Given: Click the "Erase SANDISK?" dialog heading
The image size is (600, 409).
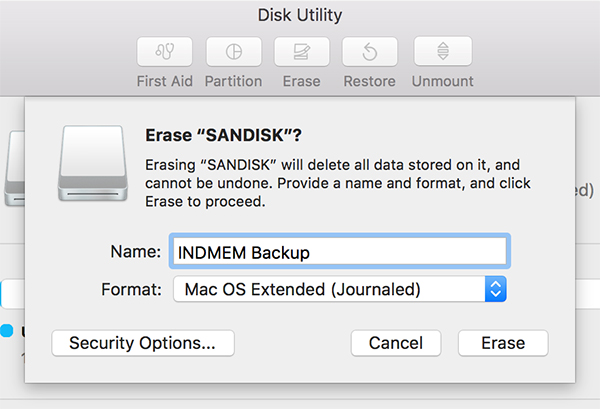Looking at the screenshot, I should (x=224, y=135).
